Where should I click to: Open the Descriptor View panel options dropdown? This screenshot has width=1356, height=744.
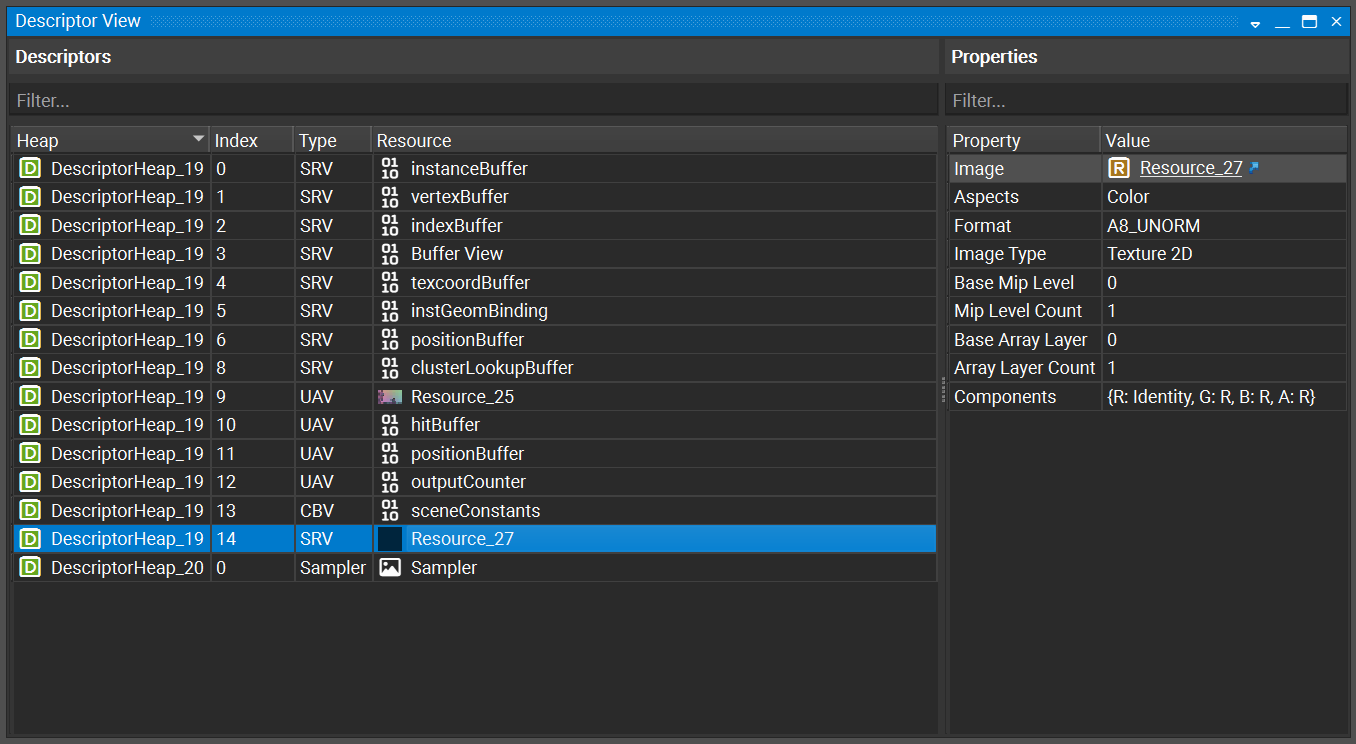click(1255, 22)
